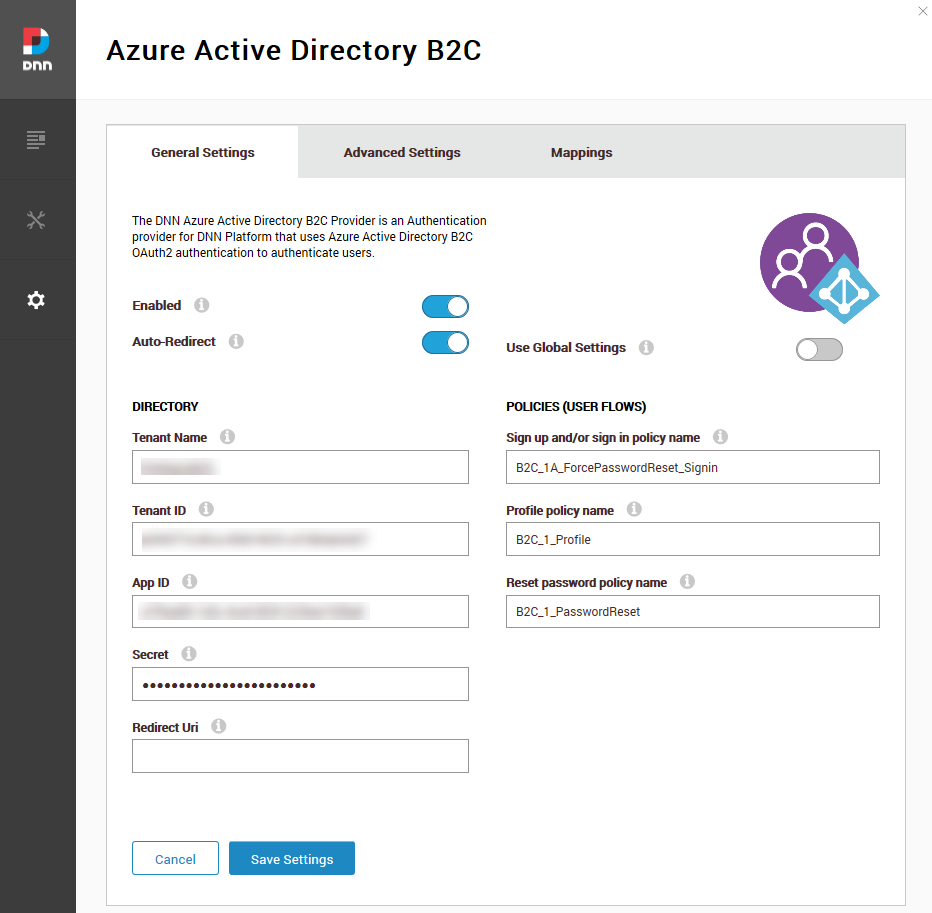Click the 'Azure Active Directory B2C' page title
Screen dimensions: 932x913
coord(294,50)
